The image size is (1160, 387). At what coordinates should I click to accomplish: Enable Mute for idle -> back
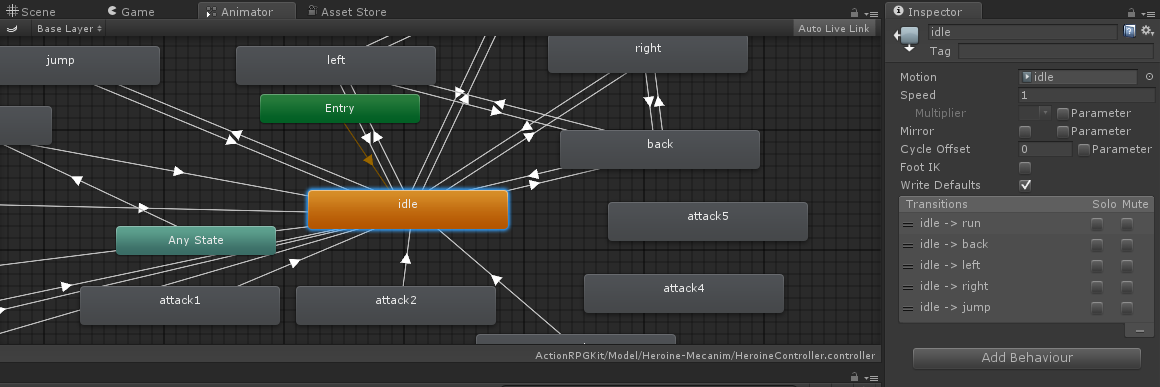[x=1127, y=244]
